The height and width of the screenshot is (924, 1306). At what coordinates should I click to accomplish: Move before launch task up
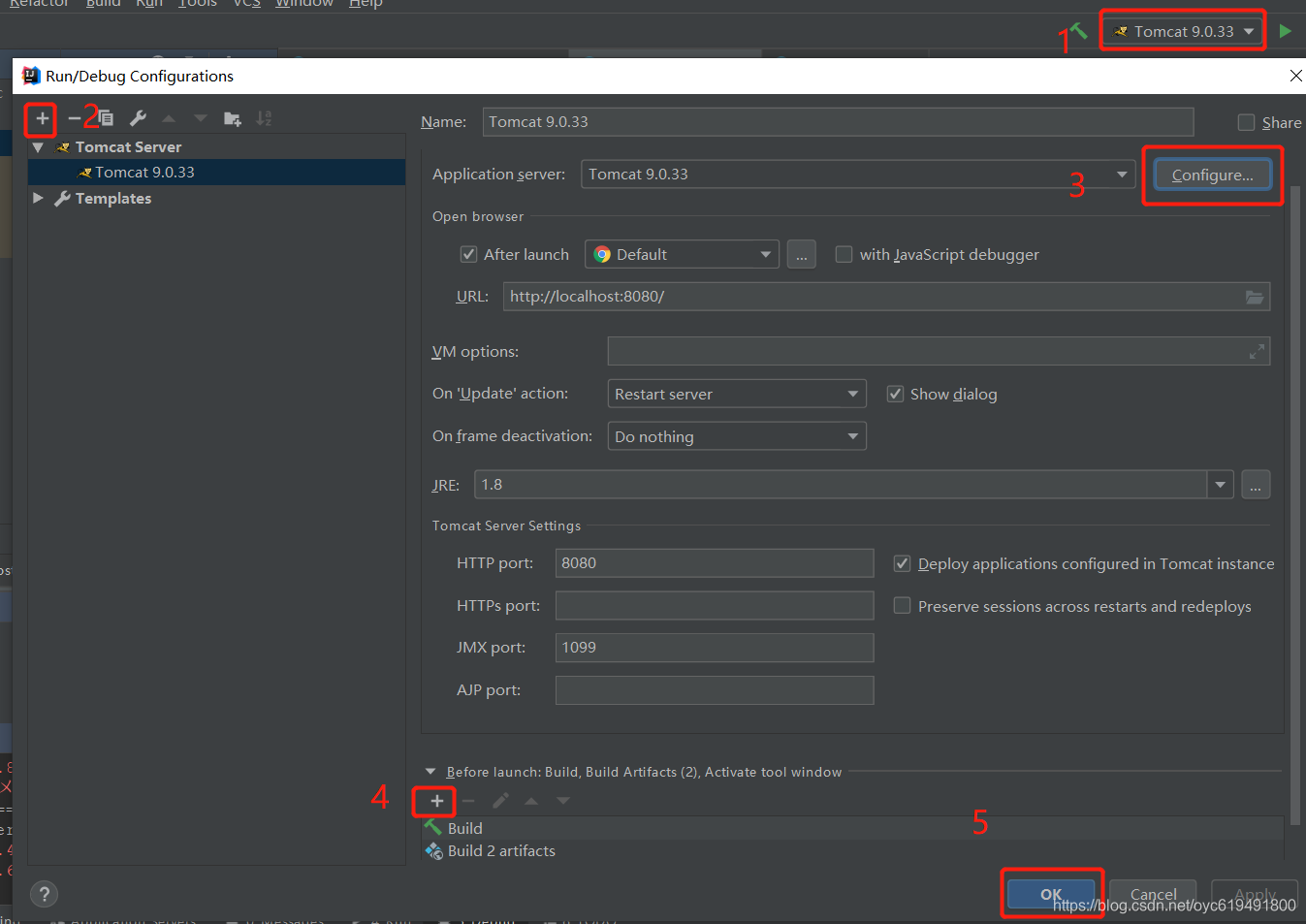click(x=531, y=801)
